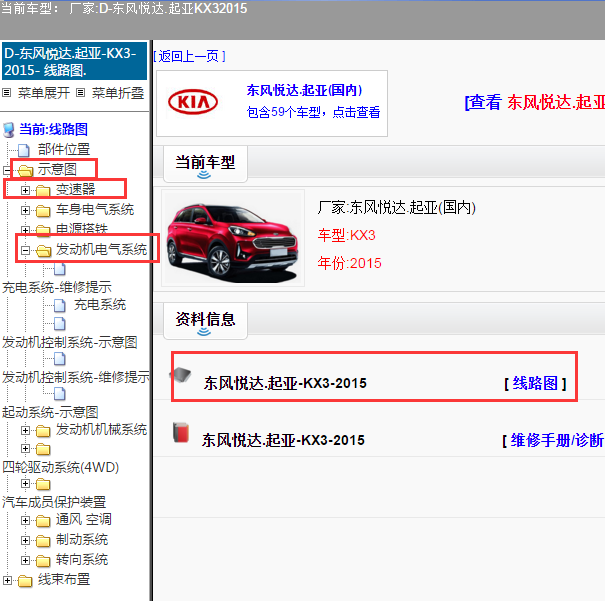This screenshot has width=605, height=601.
Task: Click 菜单展开 to expand all menus
Action: (x=44, y=93)
